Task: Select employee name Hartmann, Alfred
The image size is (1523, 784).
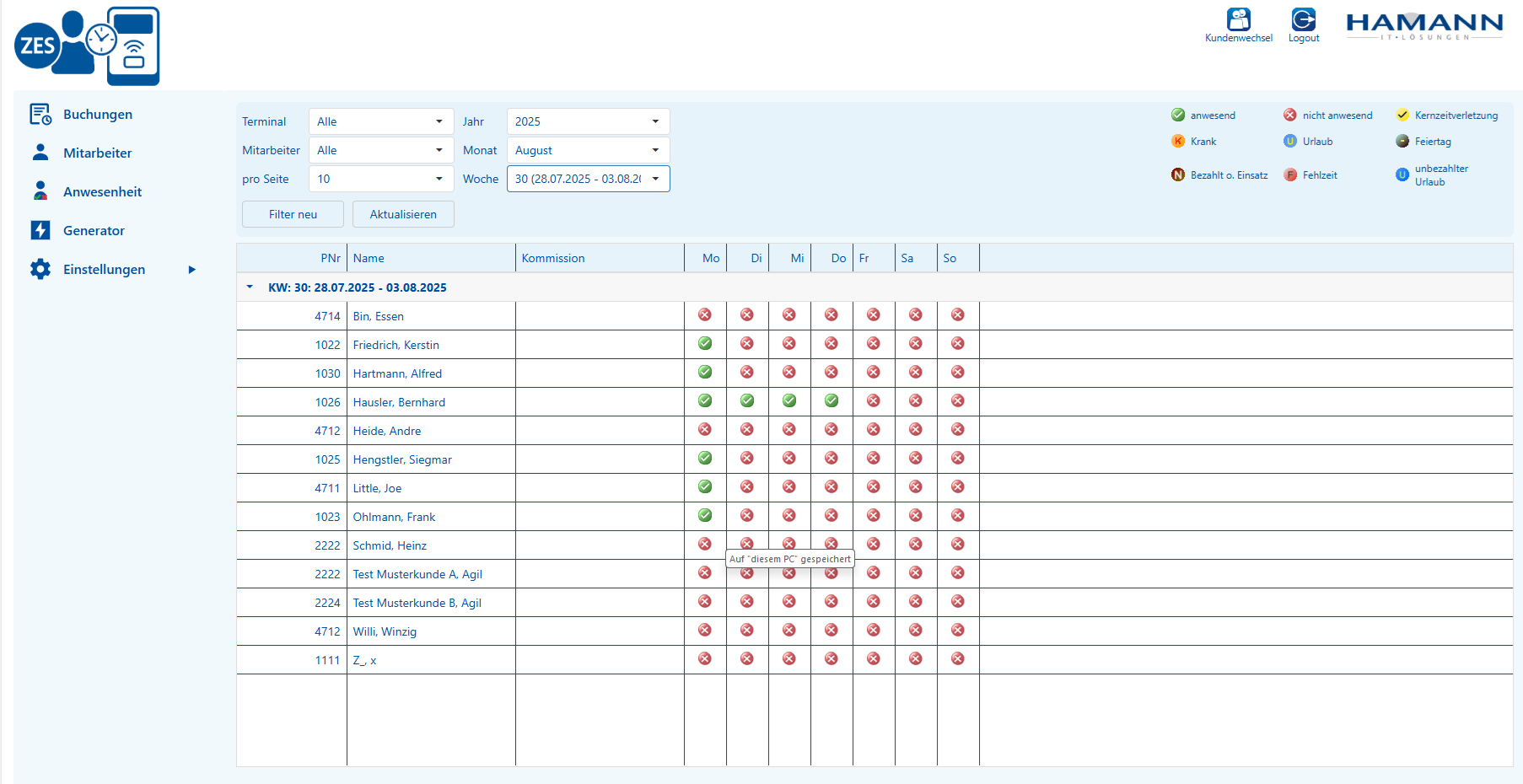Action: tap(397, 373)
